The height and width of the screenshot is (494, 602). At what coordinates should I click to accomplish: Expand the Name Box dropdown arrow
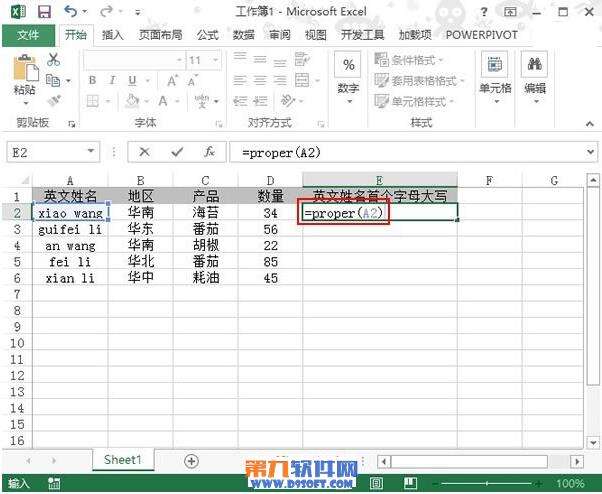tap(91, 151)
